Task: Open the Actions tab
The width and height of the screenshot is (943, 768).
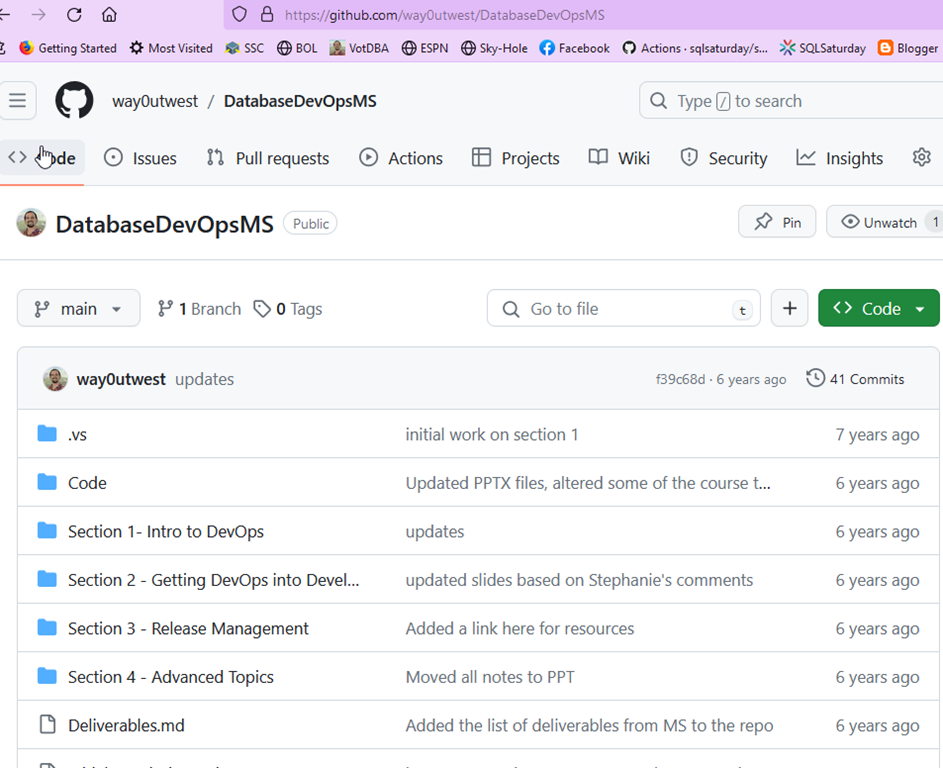Action: click(401, 158)
